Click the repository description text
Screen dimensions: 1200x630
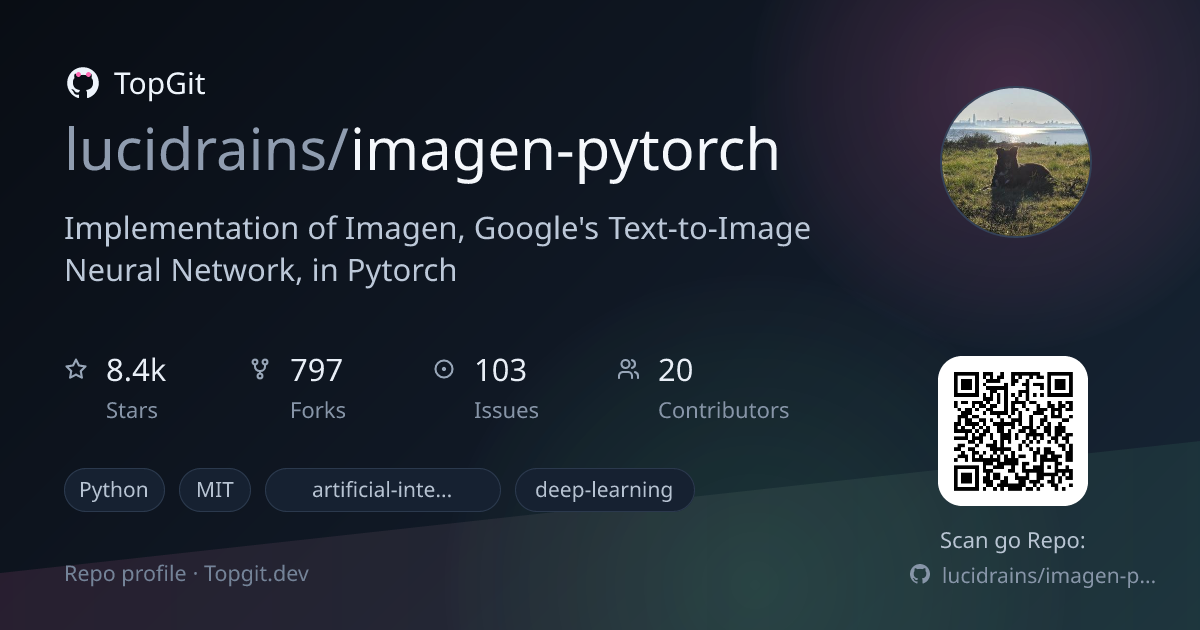437,250
